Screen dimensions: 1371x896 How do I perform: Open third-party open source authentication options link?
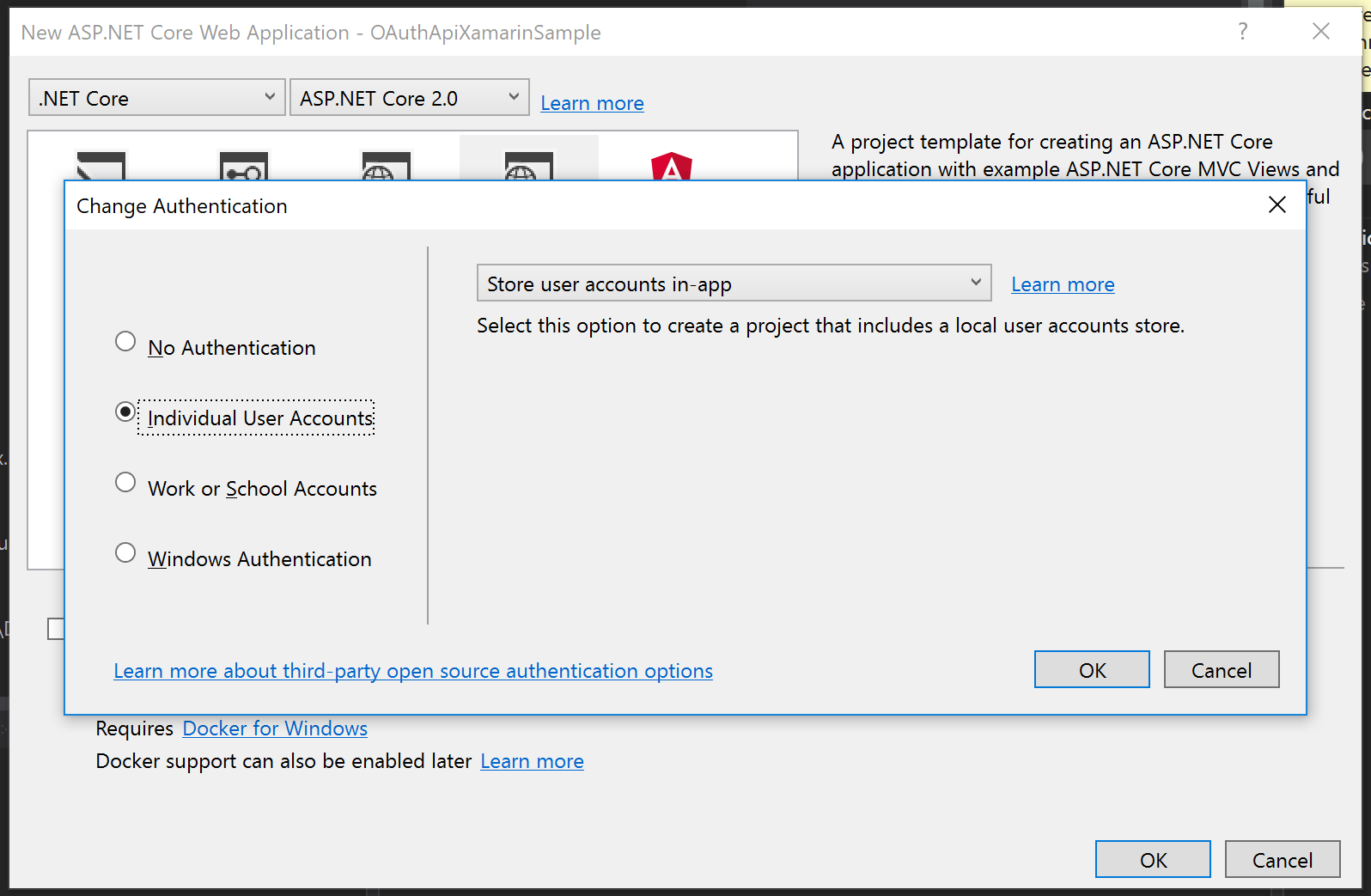413,671
